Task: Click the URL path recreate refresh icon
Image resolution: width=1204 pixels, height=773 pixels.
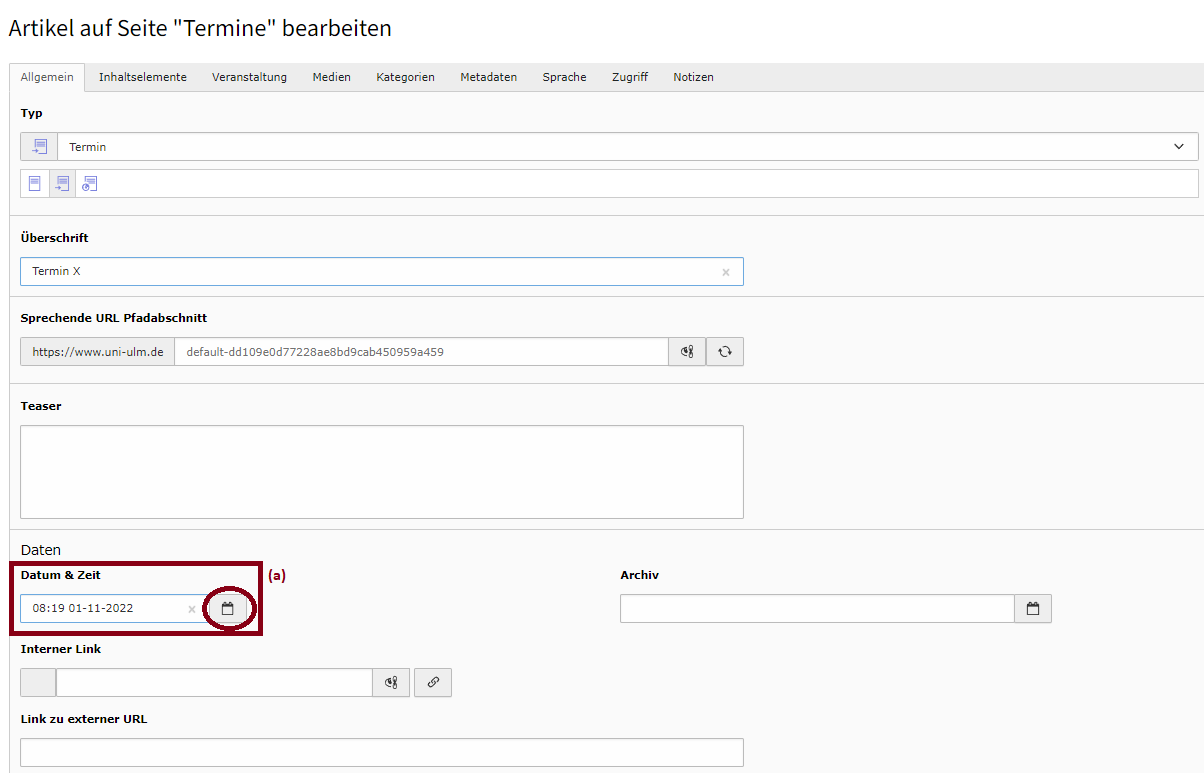Action: click(x=725, y=352)
